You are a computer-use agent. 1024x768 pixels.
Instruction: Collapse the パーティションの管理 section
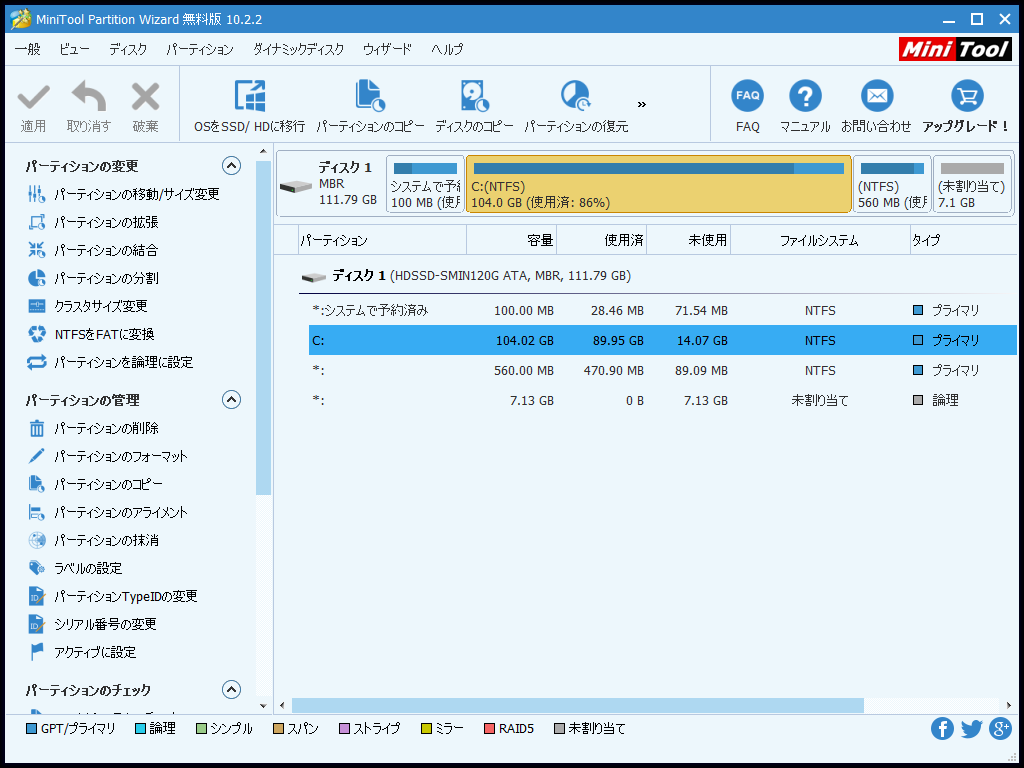pos(231,400)
